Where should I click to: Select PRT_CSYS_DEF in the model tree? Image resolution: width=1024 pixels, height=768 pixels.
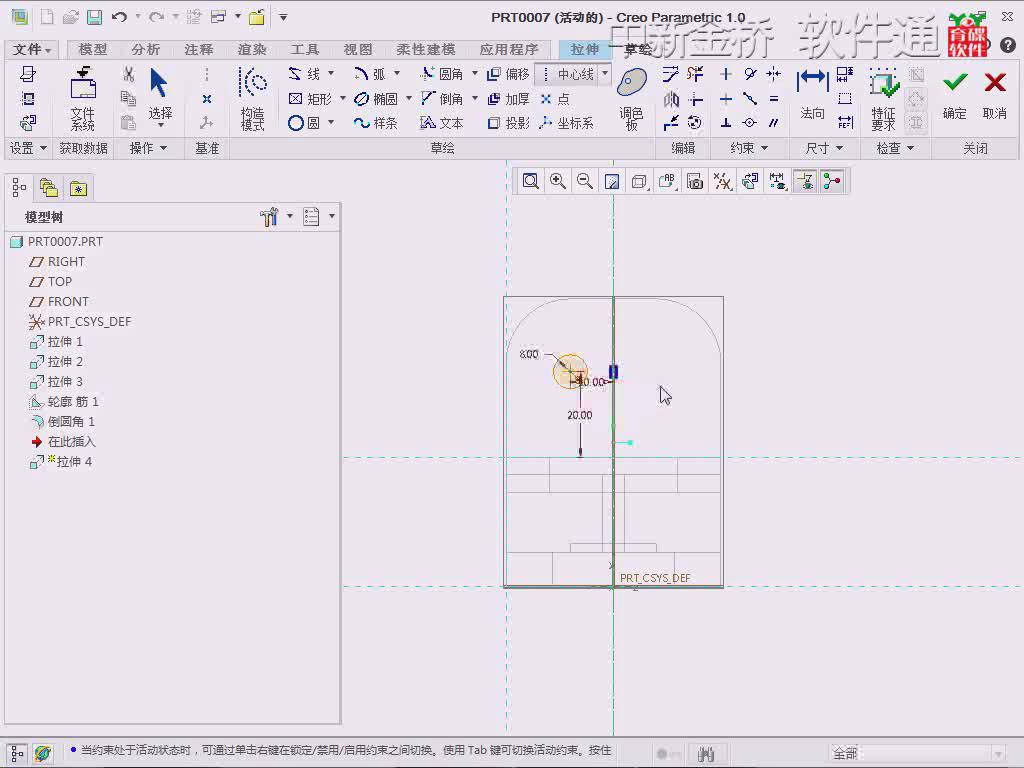(x=80, y=321)
